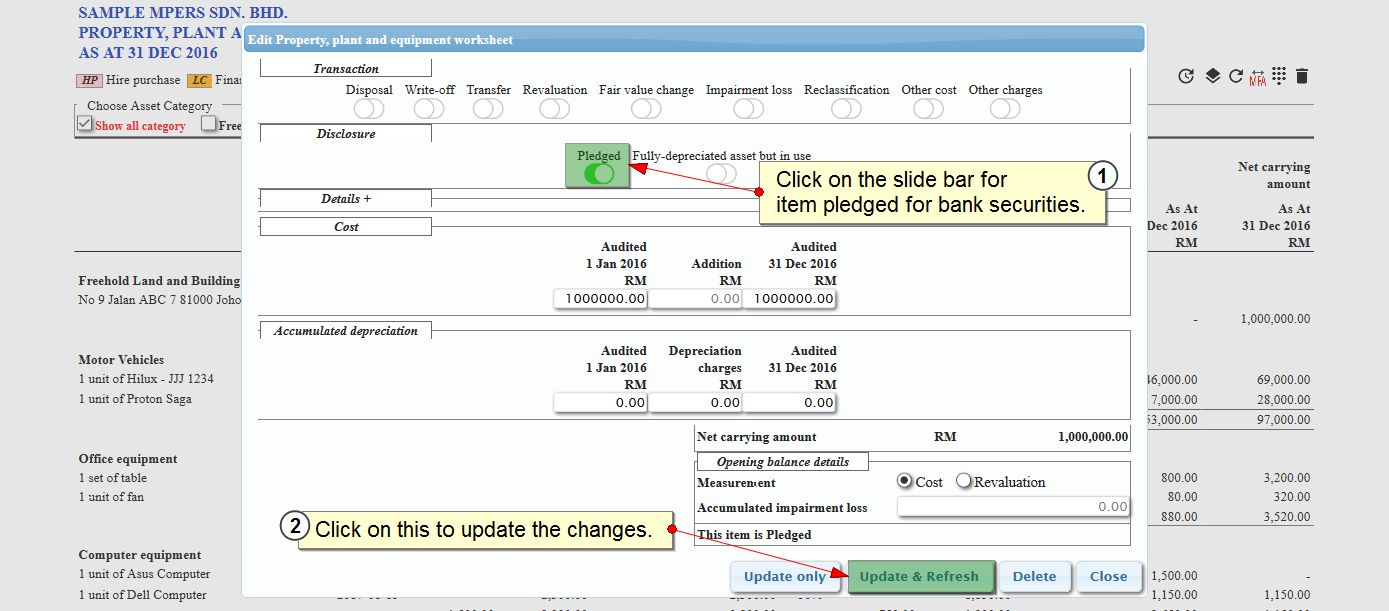This screenshot has width=1389, height=611.
Task: Click the orange LC badge
Action: click(x=199, y=81)
